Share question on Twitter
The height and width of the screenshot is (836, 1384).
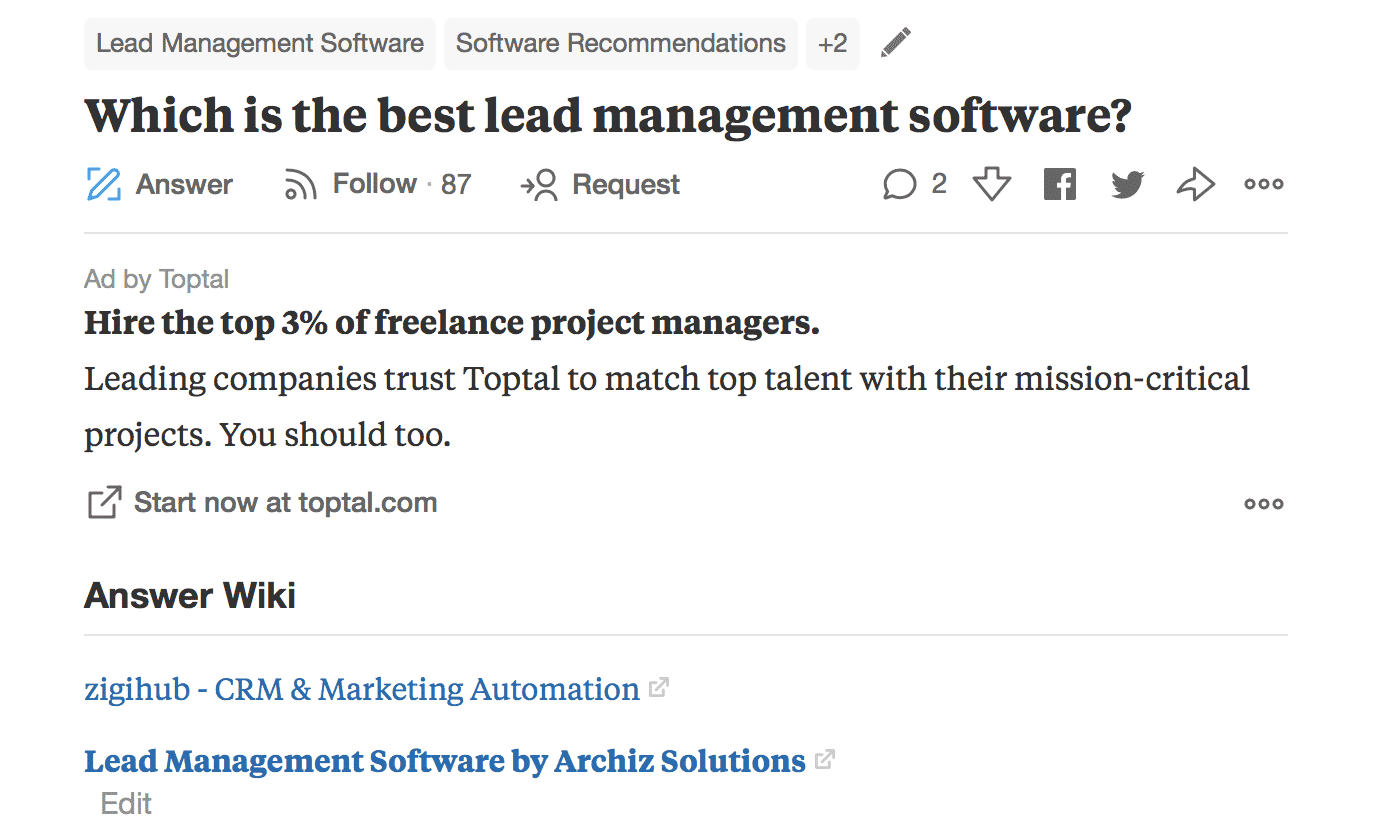(1128, 184)
